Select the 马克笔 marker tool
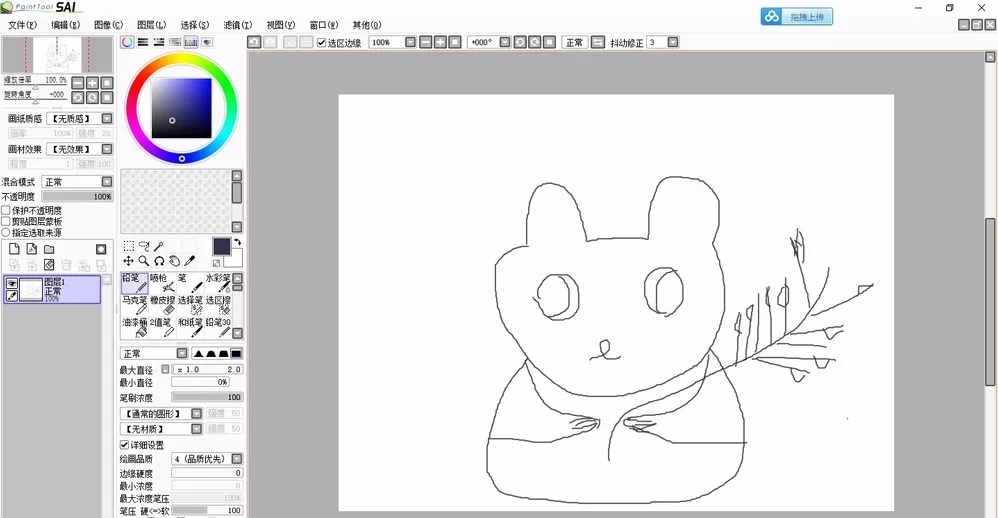 click(x=134, y=305)
